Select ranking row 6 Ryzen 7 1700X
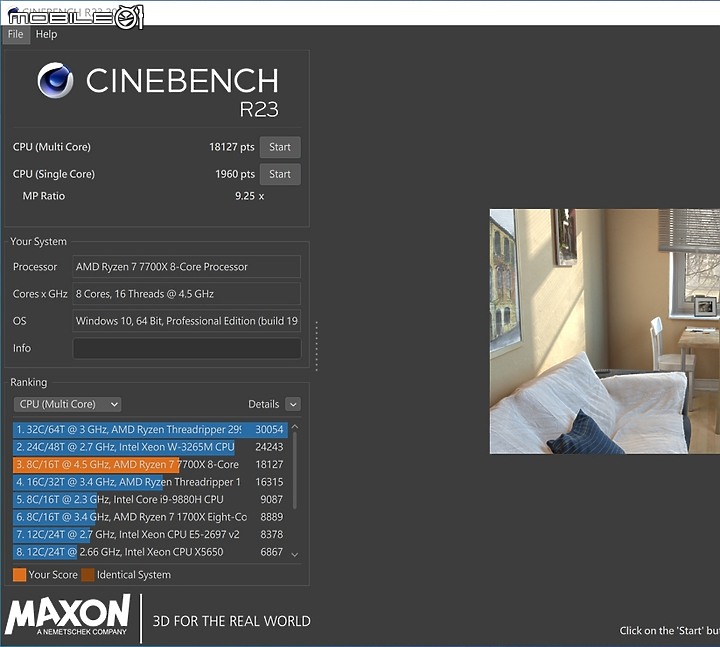720x647 pixels. [x=150, y=517]
